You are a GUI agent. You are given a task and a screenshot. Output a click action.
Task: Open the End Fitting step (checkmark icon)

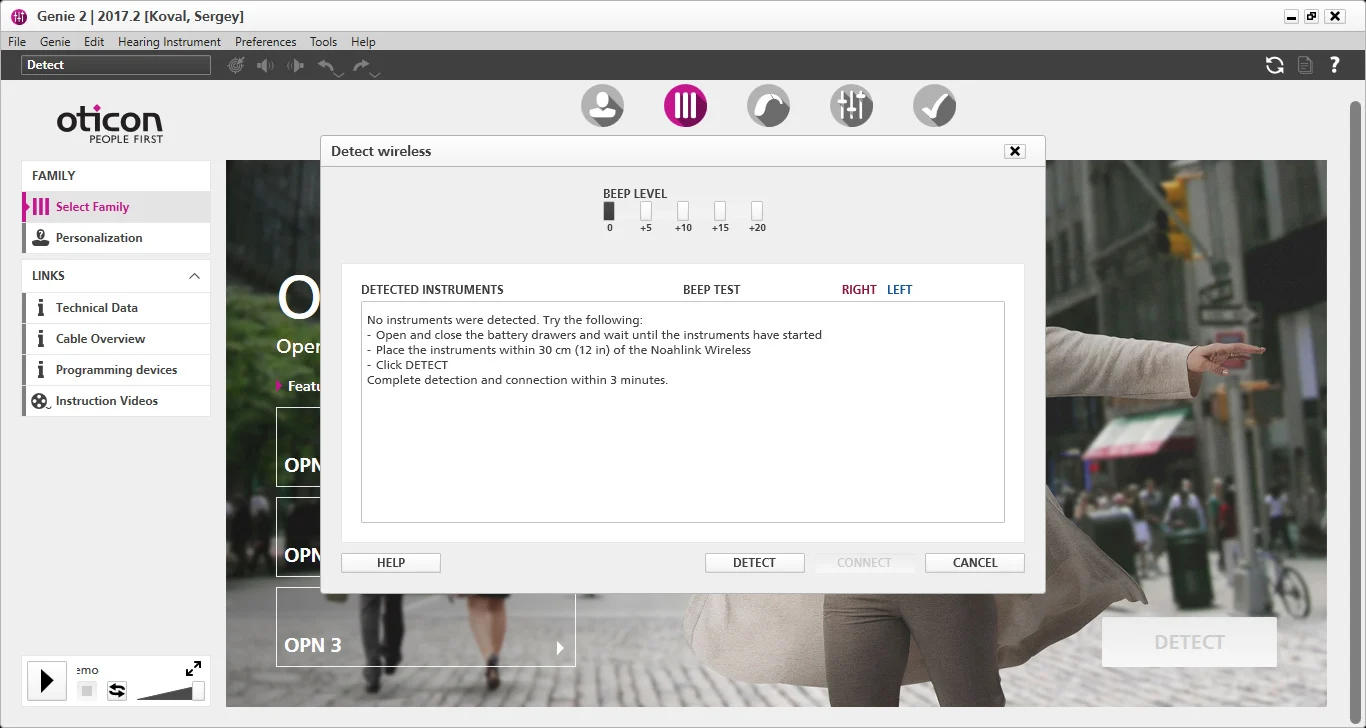[934, 105]
